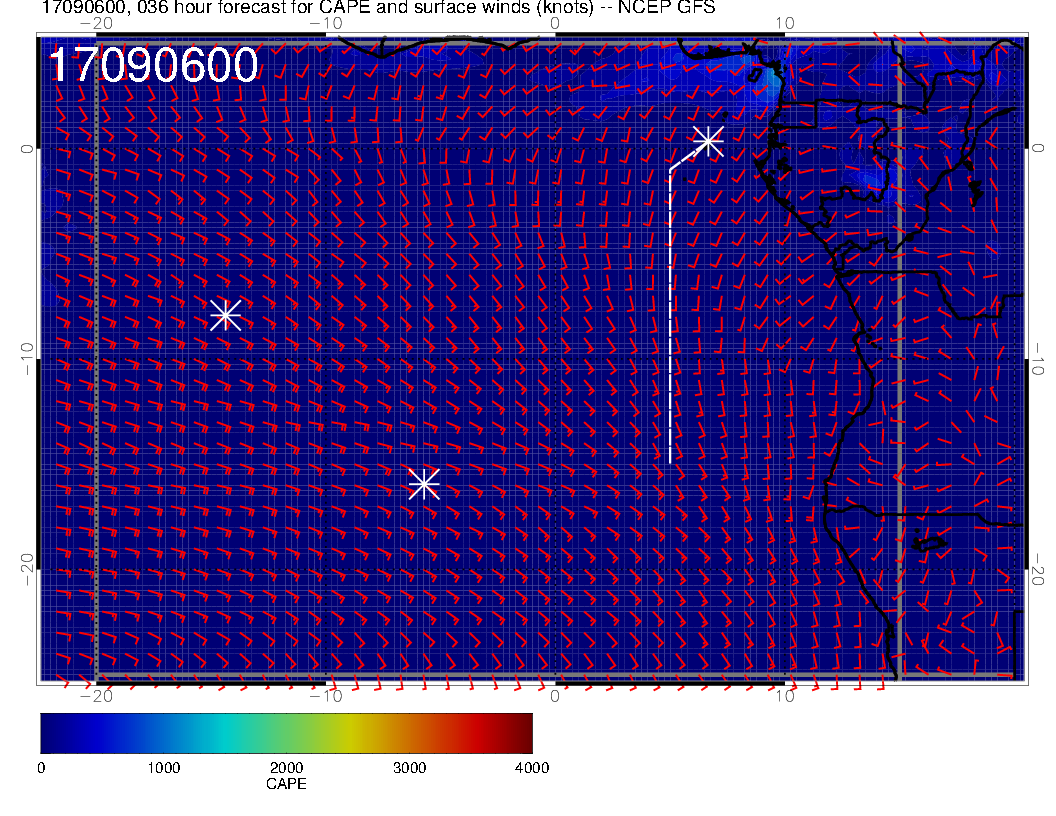Click the bottom axis label 0
This screenshot has width=1056, height=816.
click(555, 696)
